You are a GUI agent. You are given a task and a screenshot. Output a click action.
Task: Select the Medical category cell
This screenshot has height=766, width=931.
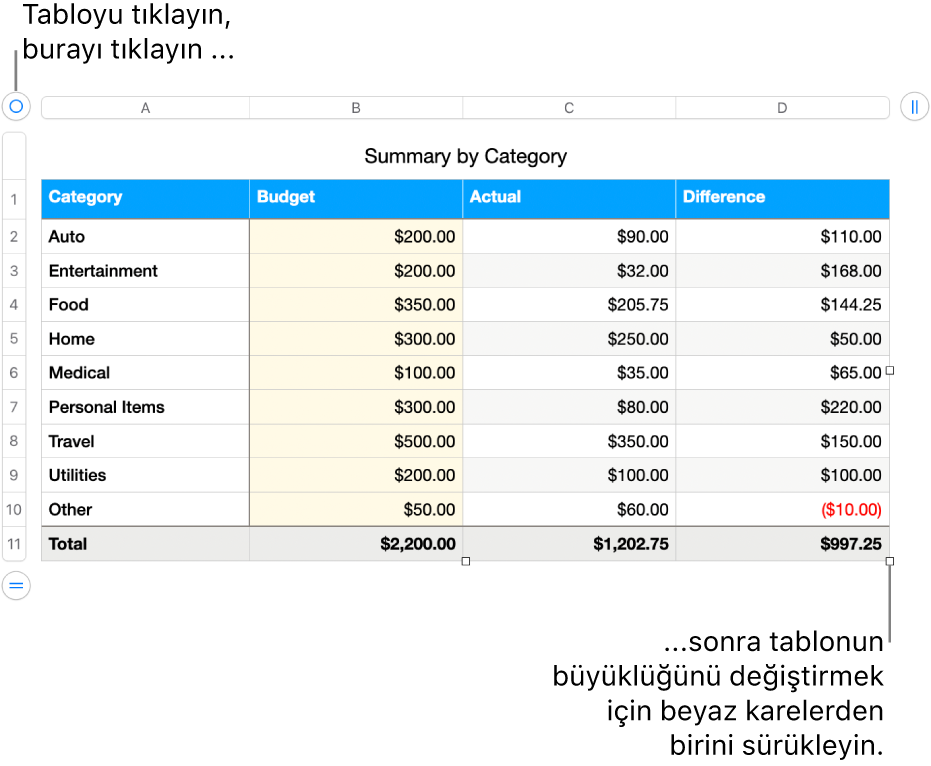click(x=80, y=373)
